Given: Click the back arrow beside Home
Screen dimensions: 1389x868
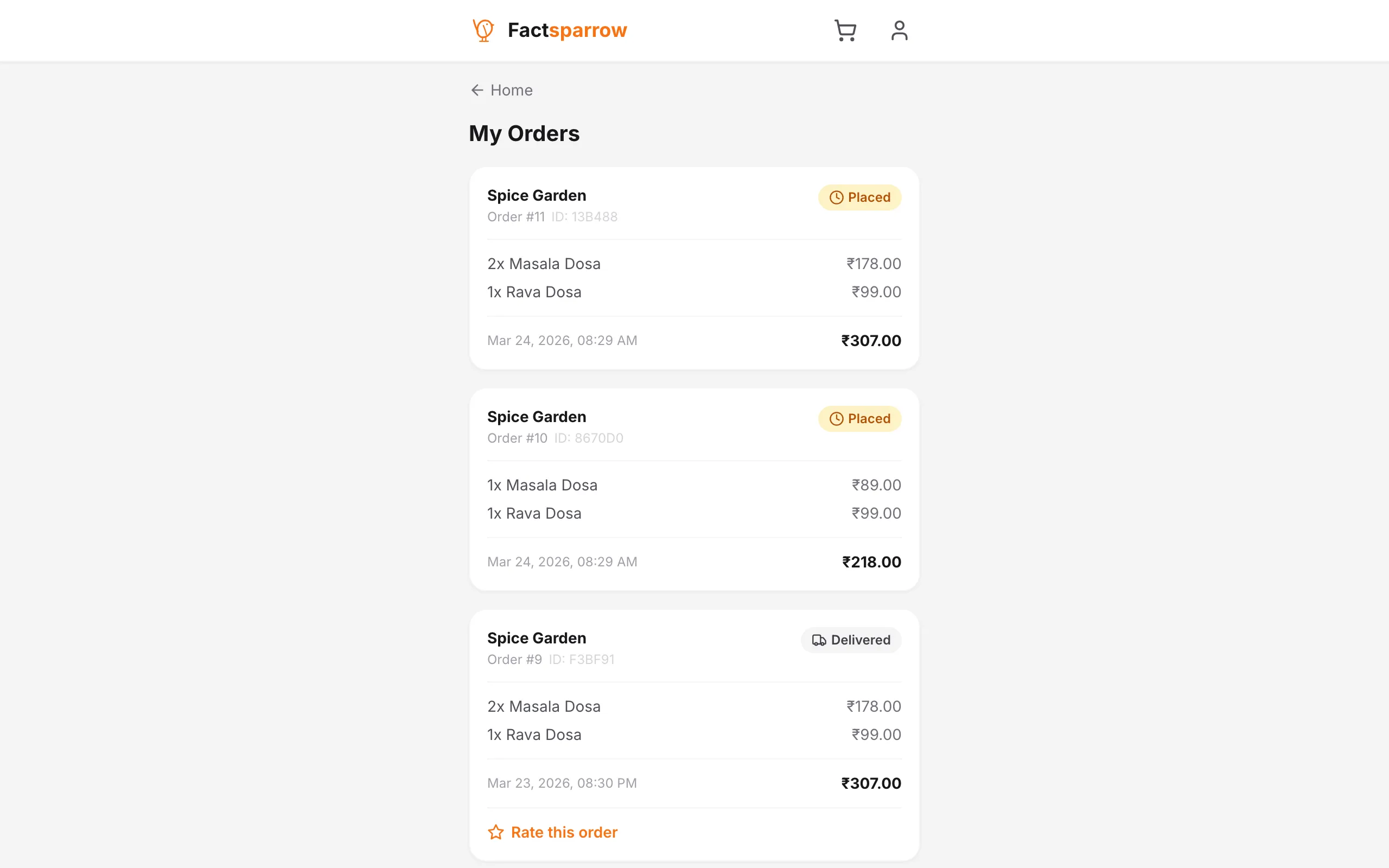Looking at the screenshot, I should point(477,90).
